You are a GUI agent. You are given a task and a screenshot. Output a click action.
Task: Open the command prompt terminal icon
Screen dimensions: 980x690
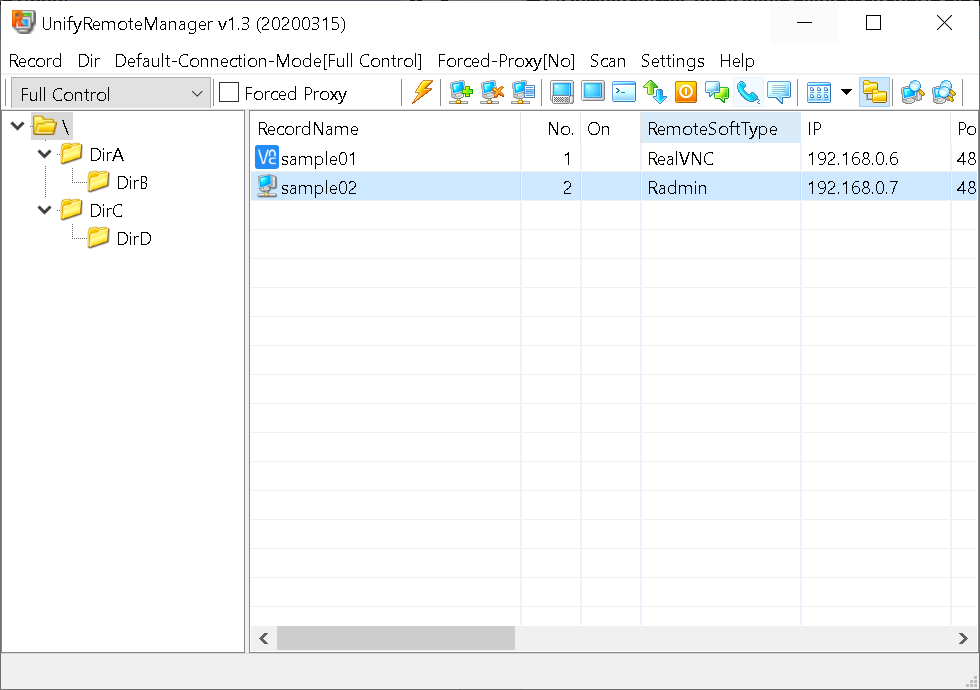tap(624, 92)
